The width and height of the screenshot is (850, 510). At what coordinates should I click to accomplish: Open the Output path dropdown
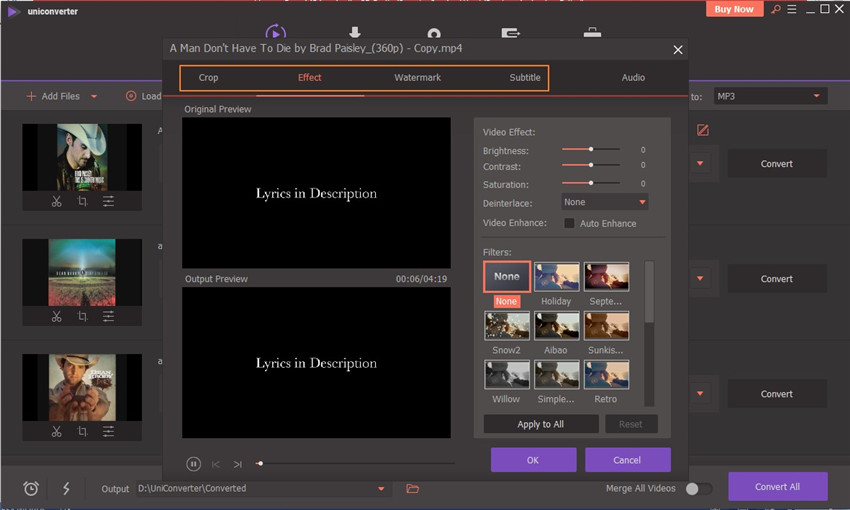tap(381, 489)
